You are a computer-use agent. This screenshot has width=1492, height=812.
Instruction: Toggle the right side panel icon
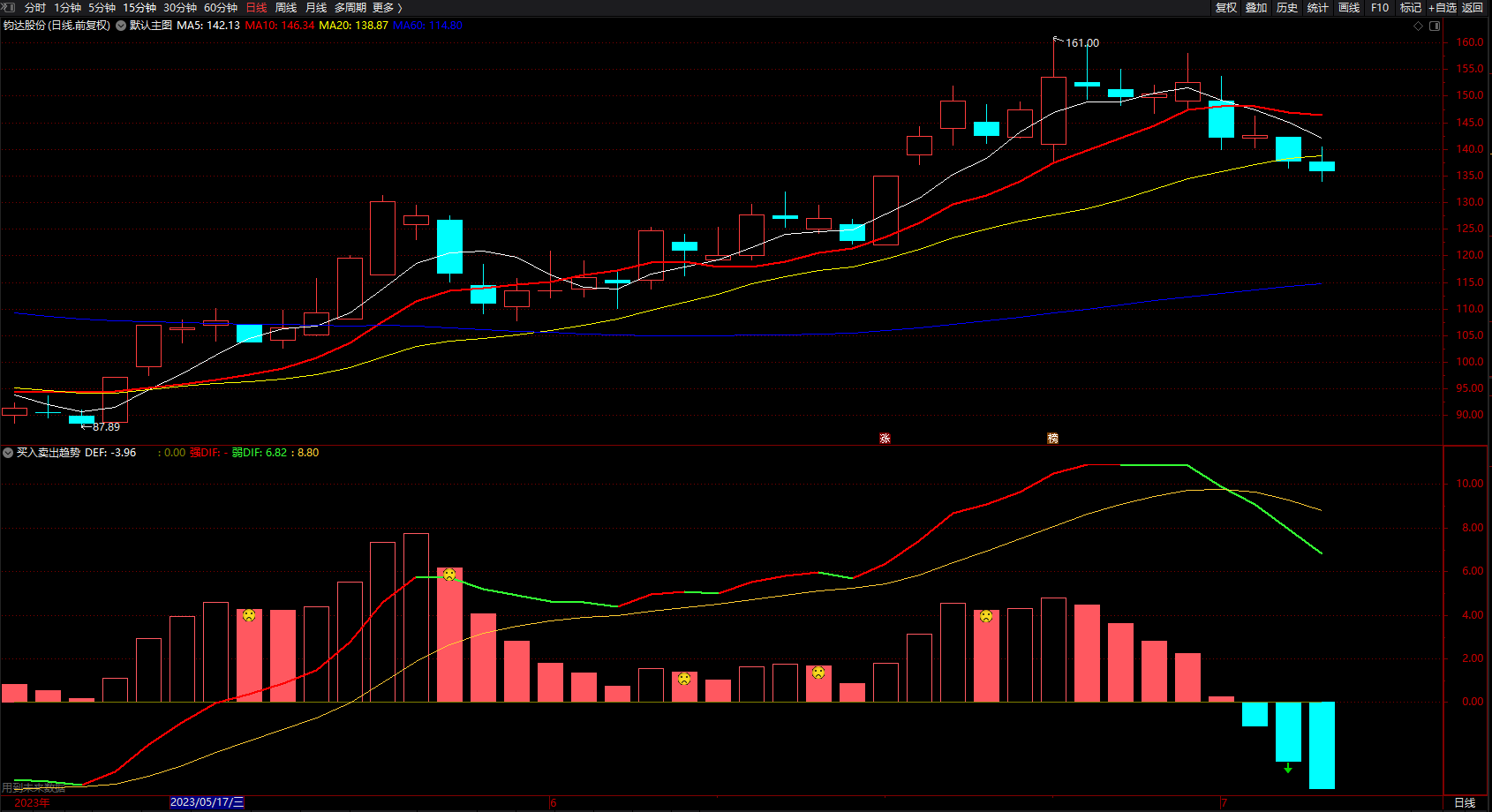pyautogui.click(x=1435, y=26)
